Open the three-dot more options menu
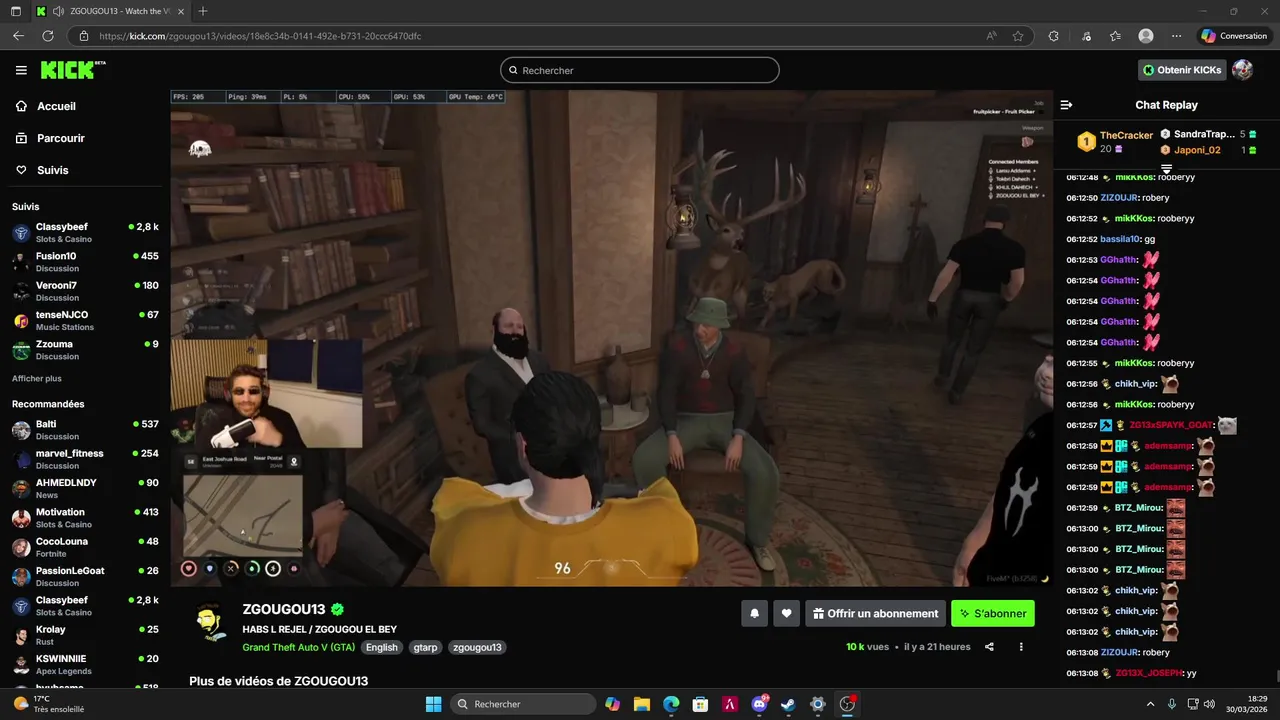 (1021, 647)
